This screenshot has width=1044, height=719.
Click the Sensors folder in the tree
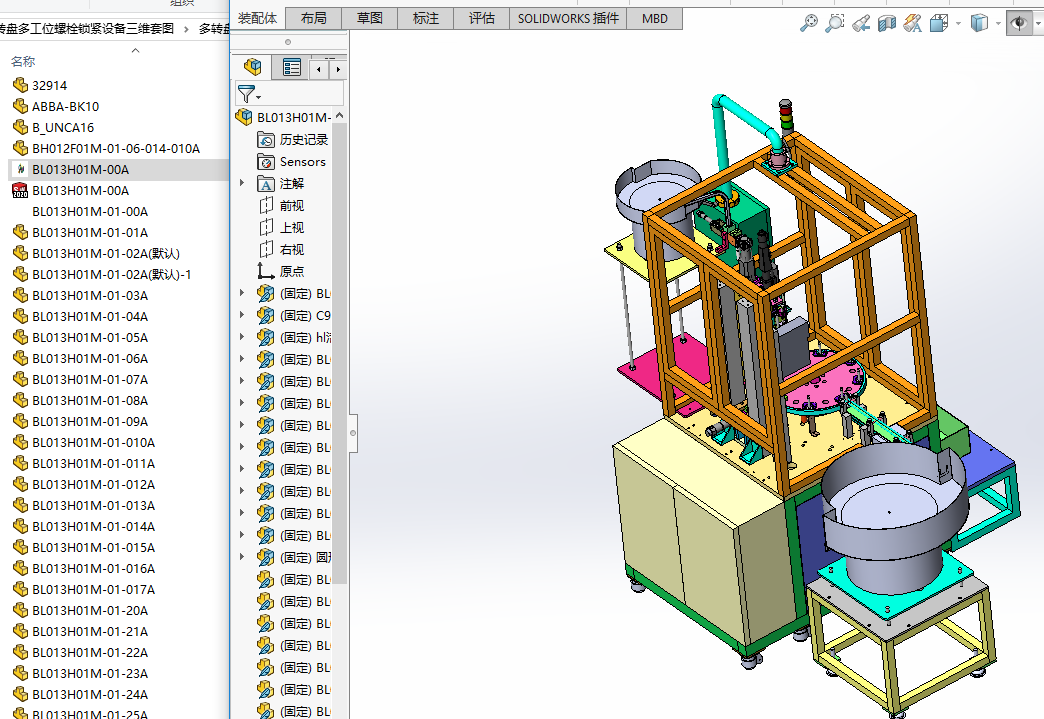pos(302,162)
